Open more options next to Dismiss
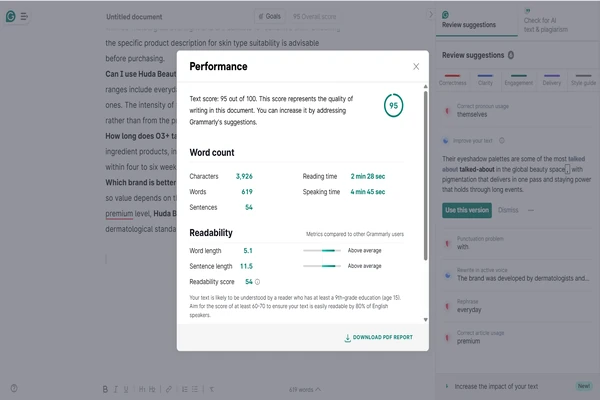 coord(531,210)
